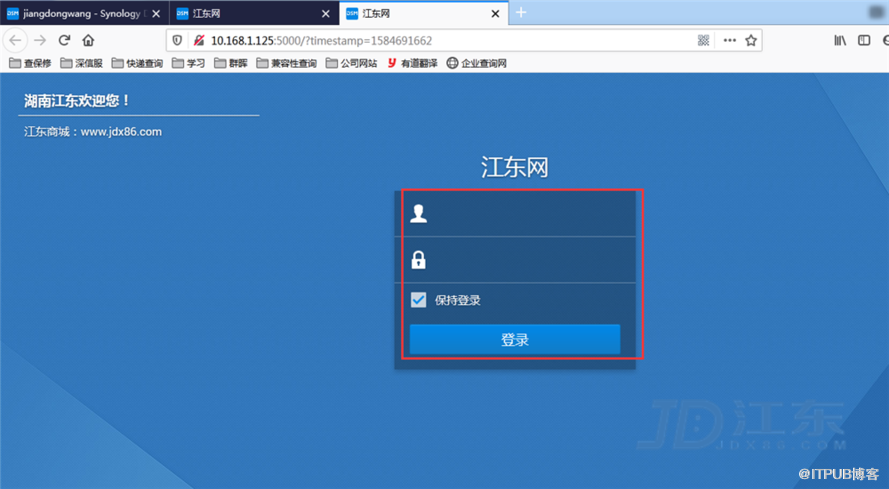Screen dimensions: 889x489
Task: Open the 公司网站 bookmark folder
Action: coord(352,63)
